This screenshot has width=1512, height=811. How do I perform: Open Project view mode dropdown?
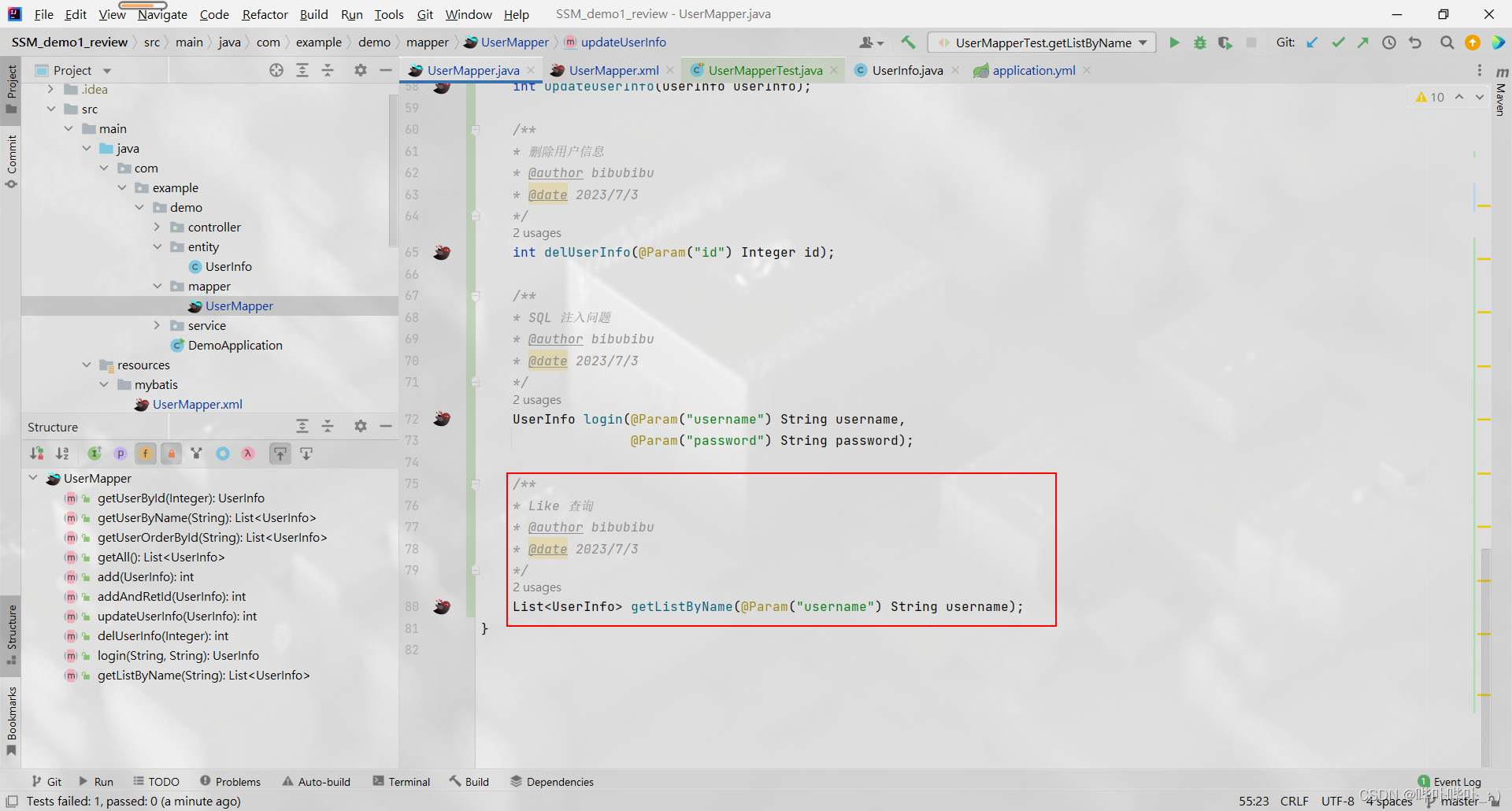107,70
